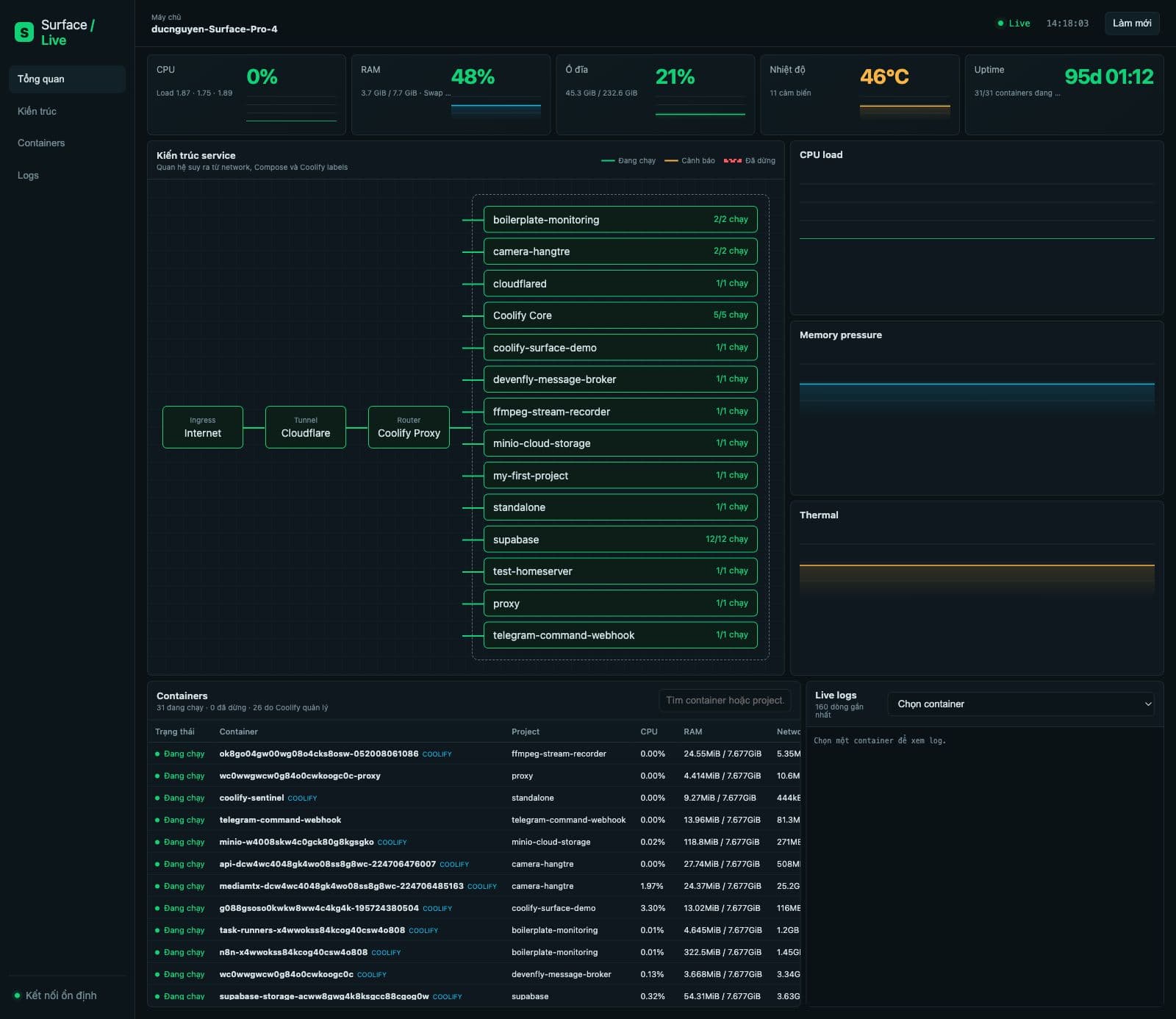The height and width of the screenshot is (1019, 1176).
Task: Select the supabase service node
Action: (620, 540)
